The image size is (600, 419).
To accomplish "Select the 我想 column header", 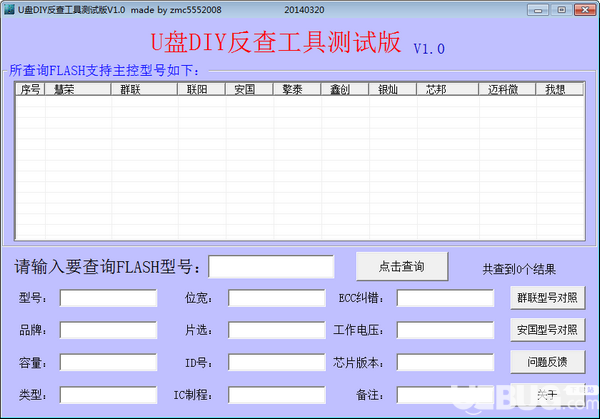I will [560, 89].
